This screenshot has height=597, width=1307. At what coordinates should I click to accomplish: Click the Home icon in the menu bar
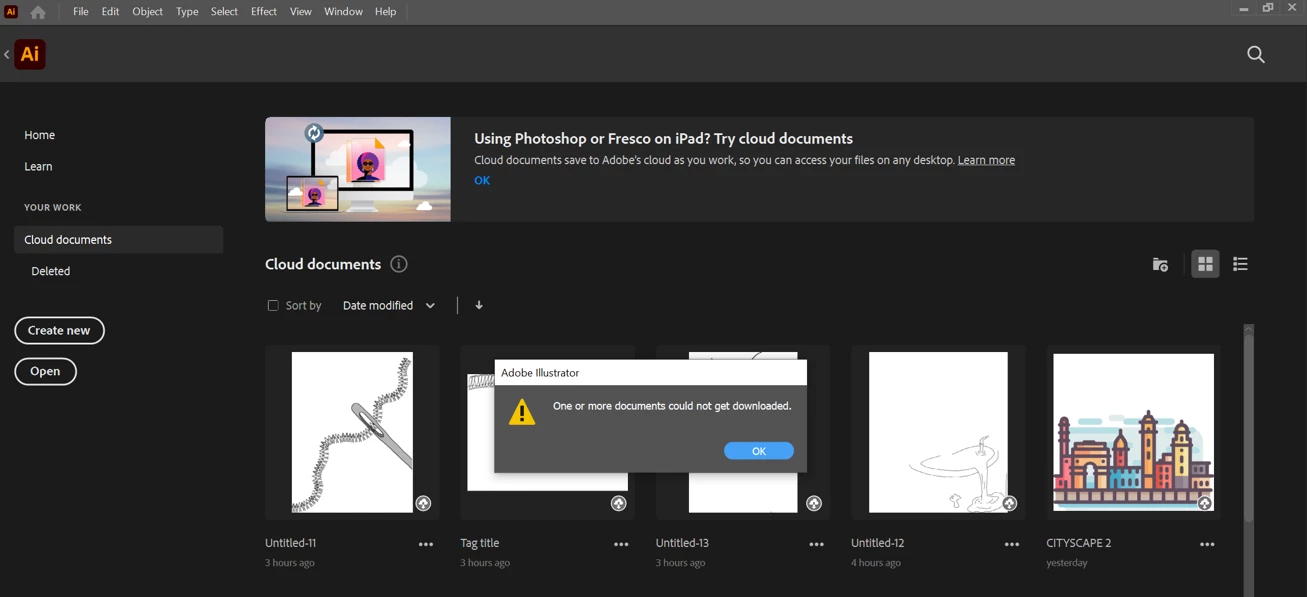38,12
